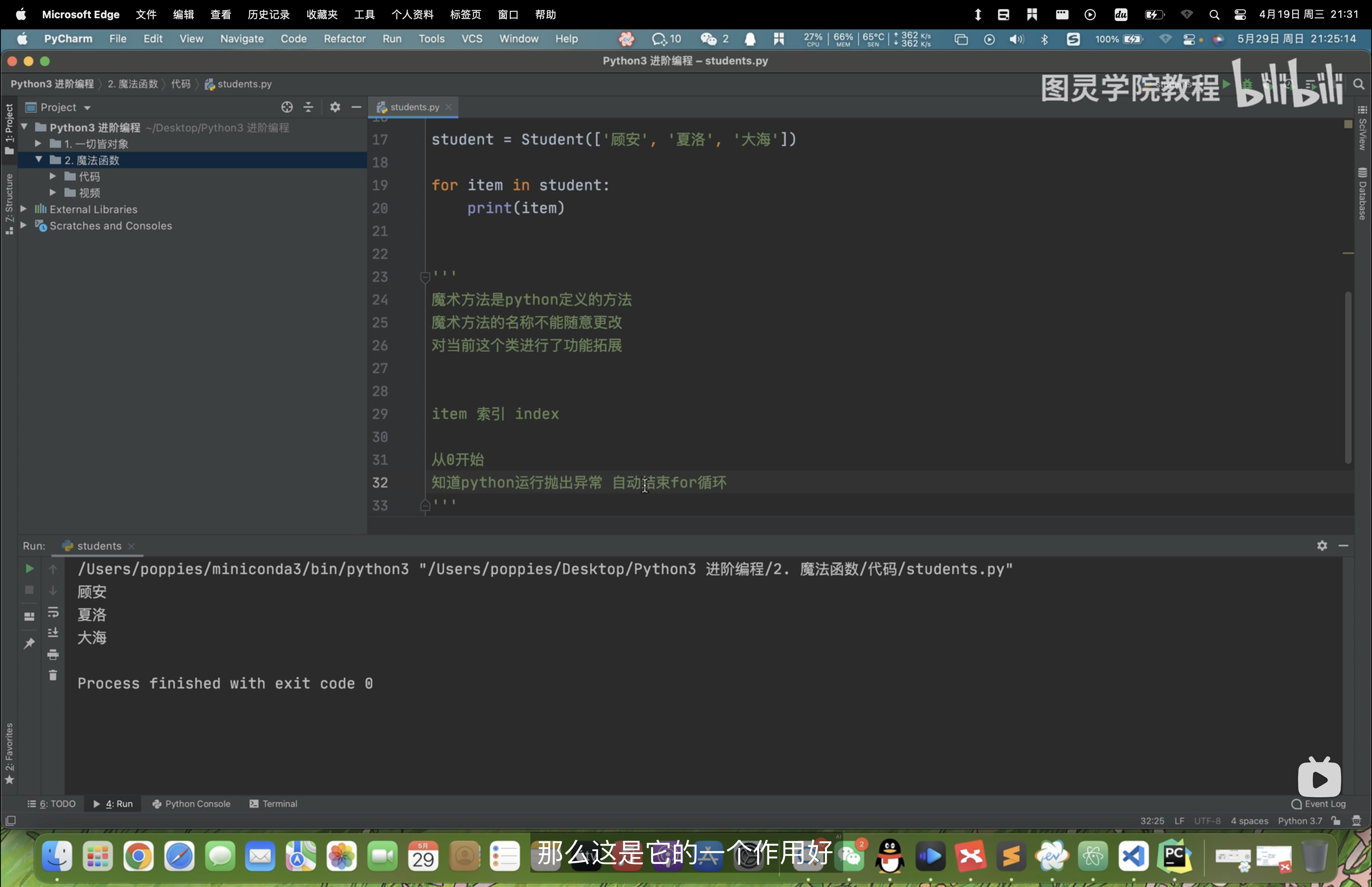Rerun students with the green play icon
This screenshot has height=887, width=1372.
tap(29, 569)
